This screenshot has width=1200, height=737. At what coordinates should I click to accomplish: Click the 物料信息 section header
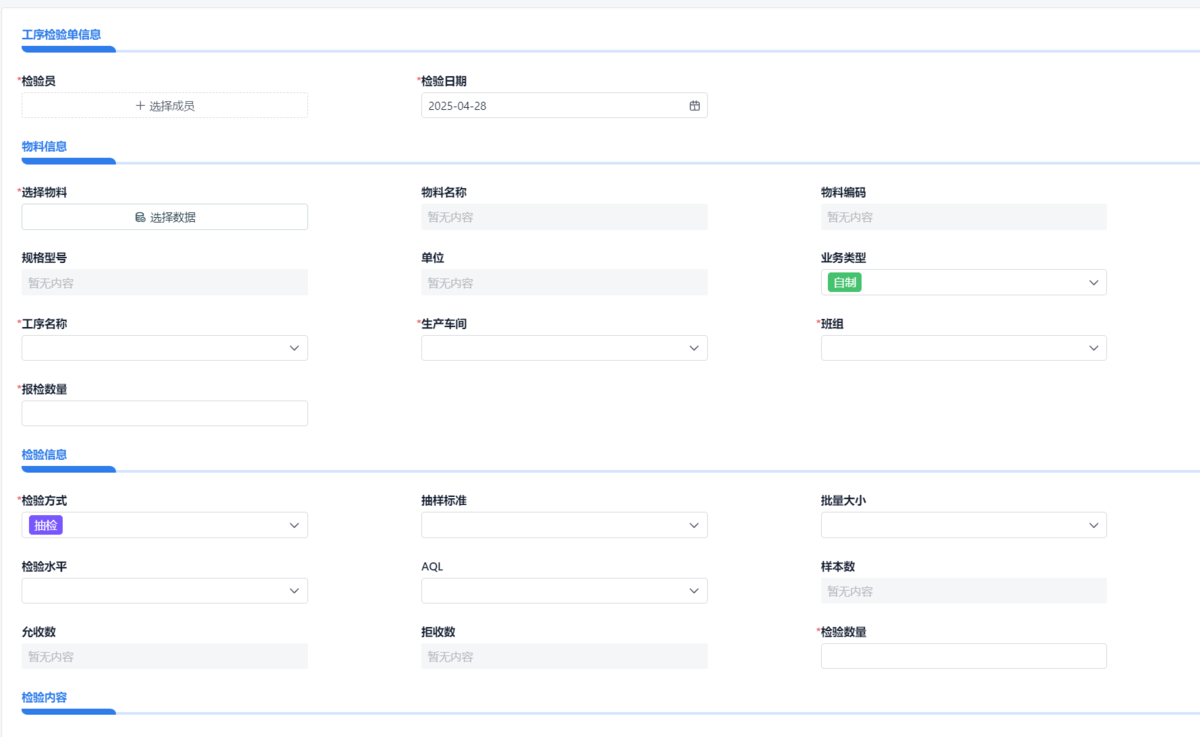coord(45,146)
